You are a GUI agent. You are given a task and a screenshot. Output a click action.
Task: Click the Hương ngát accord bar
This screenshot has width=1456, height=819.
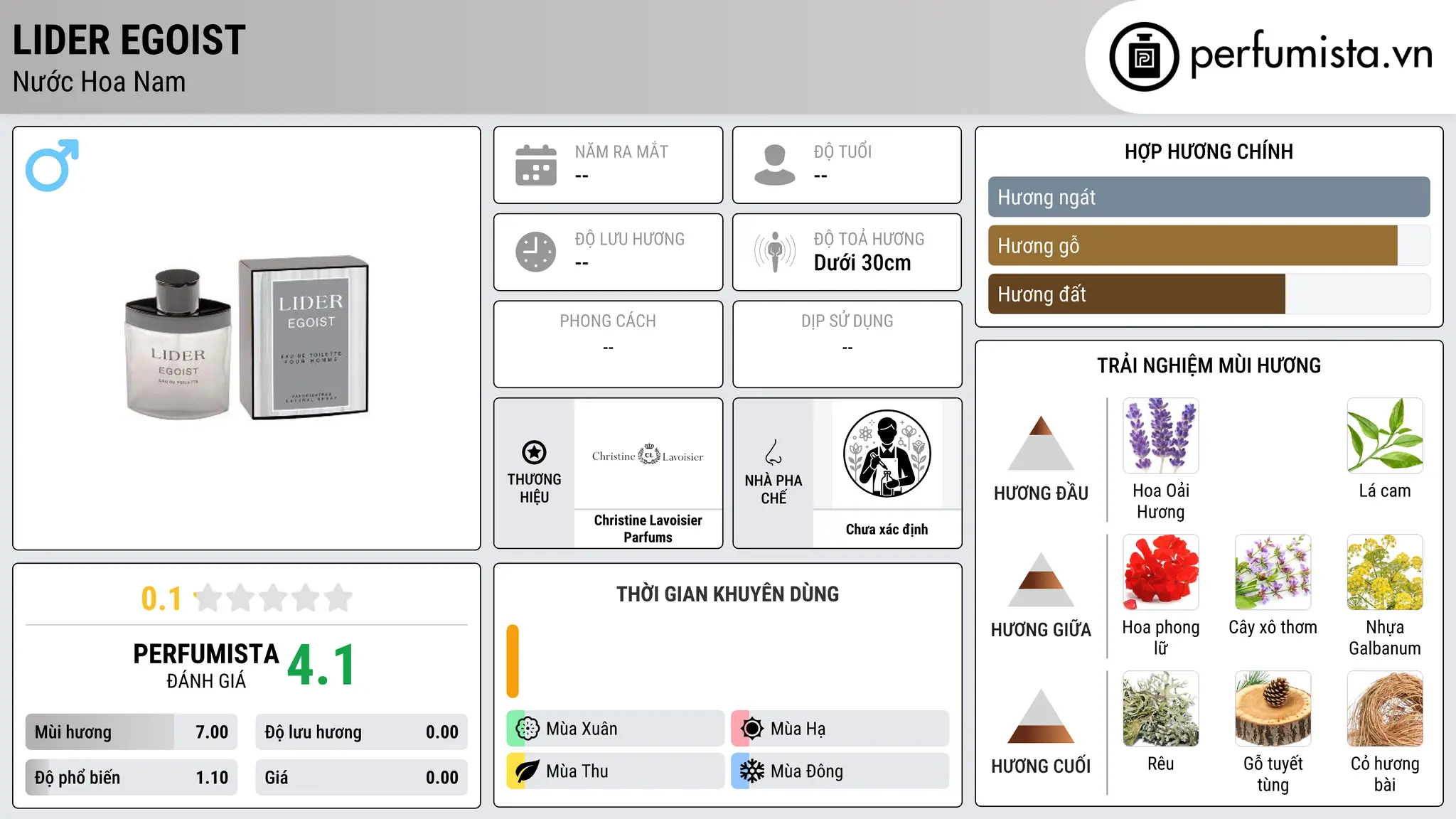coord(1209,197)
